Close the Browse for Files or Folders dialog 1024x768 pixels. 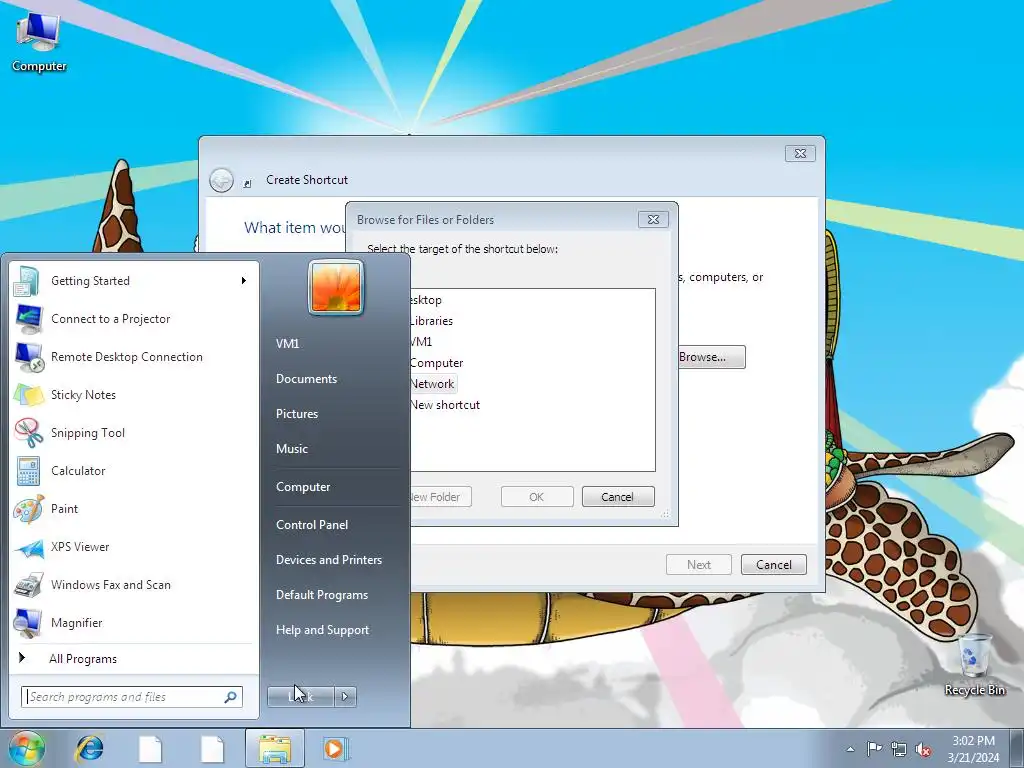coord(653,219)
